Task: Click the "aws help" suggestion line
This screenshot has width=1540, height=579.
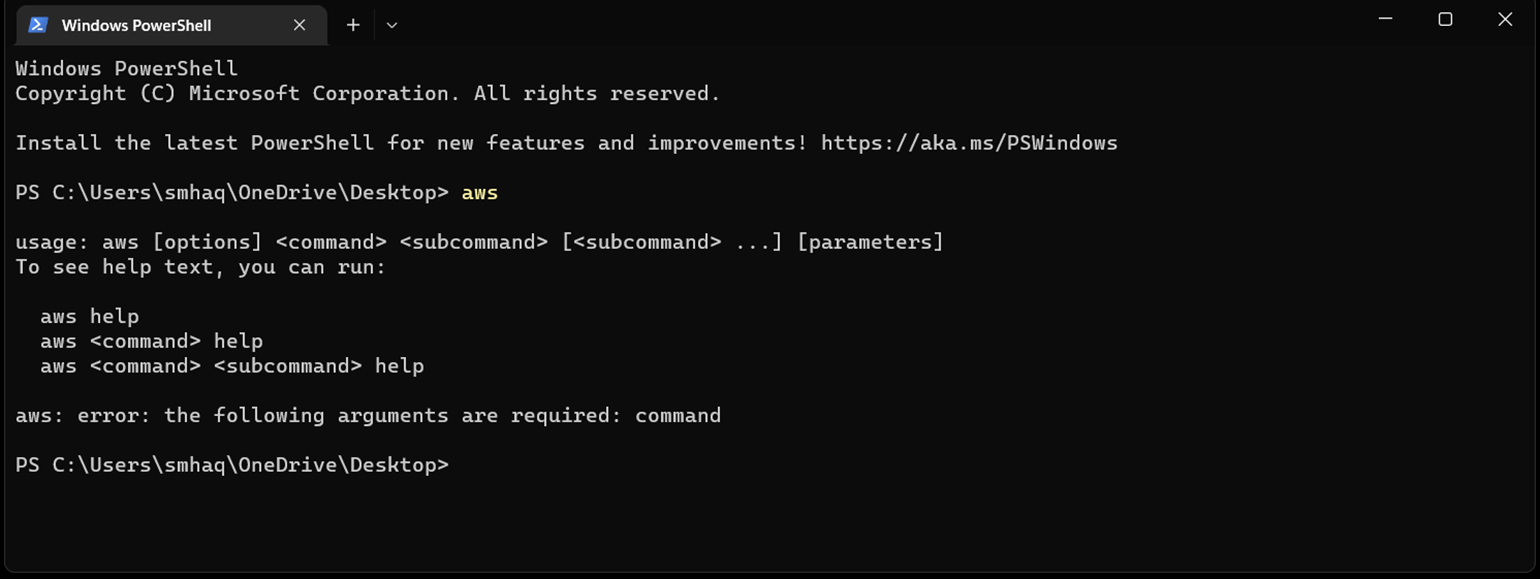Action: click(90, 316)
